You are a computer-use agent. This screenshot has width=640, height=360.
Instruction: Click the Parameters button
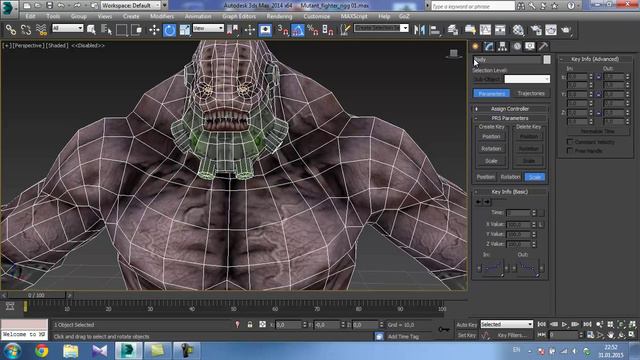pos(491,93)
